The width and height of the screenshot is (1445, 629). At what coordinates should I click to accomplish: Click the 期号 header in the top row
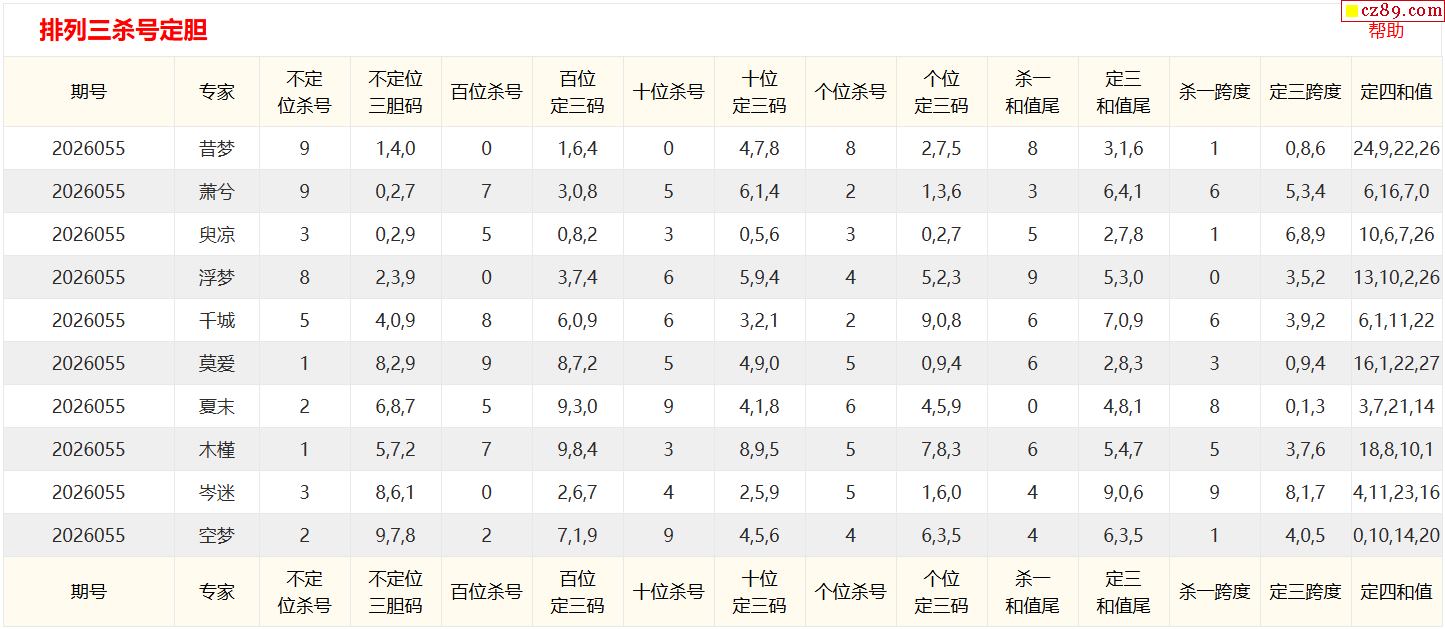point(89,92)
